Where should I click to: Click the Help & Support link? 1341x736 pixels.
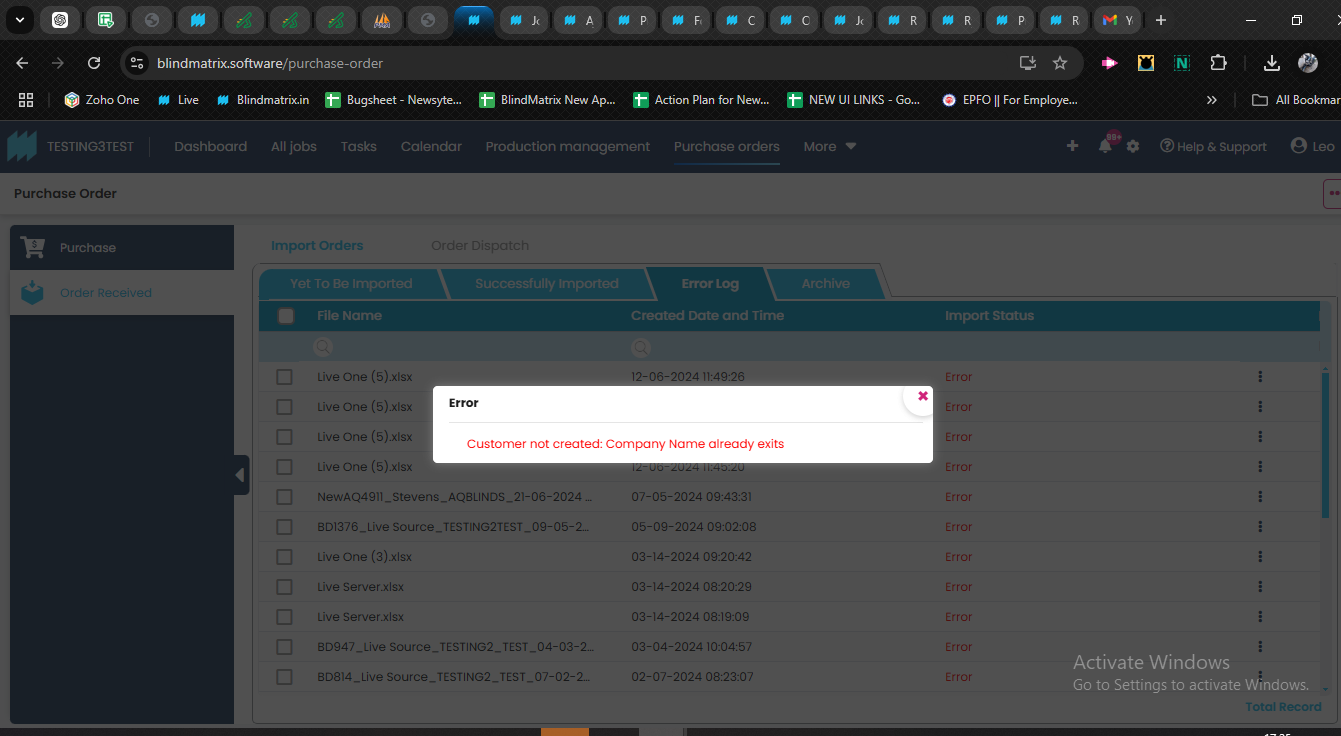pyautogui.click(x=1213, y=146)
